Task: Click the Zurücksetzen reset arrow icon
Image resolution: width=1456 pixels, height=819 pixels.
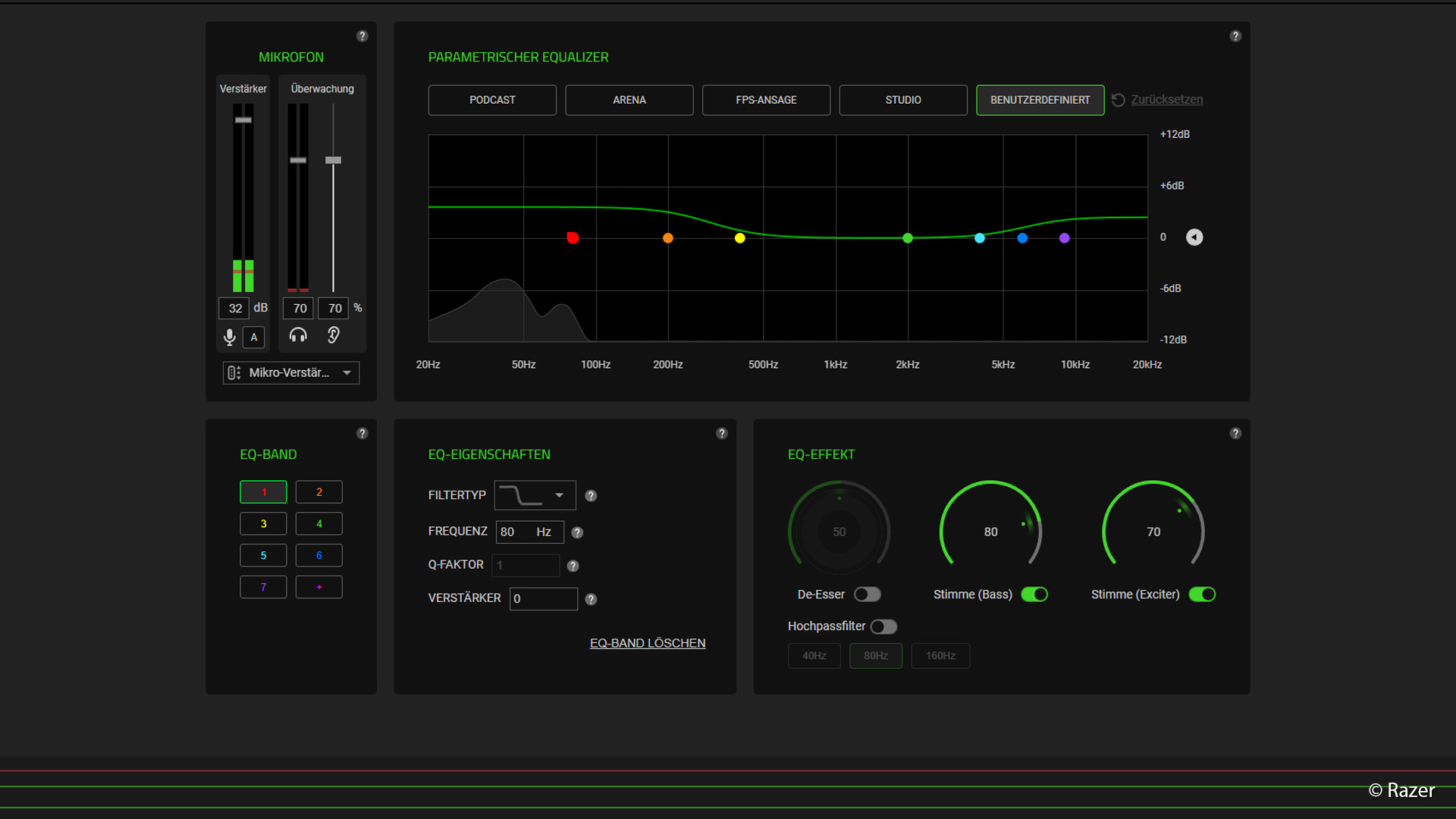Action: [x=1118, y=100]
